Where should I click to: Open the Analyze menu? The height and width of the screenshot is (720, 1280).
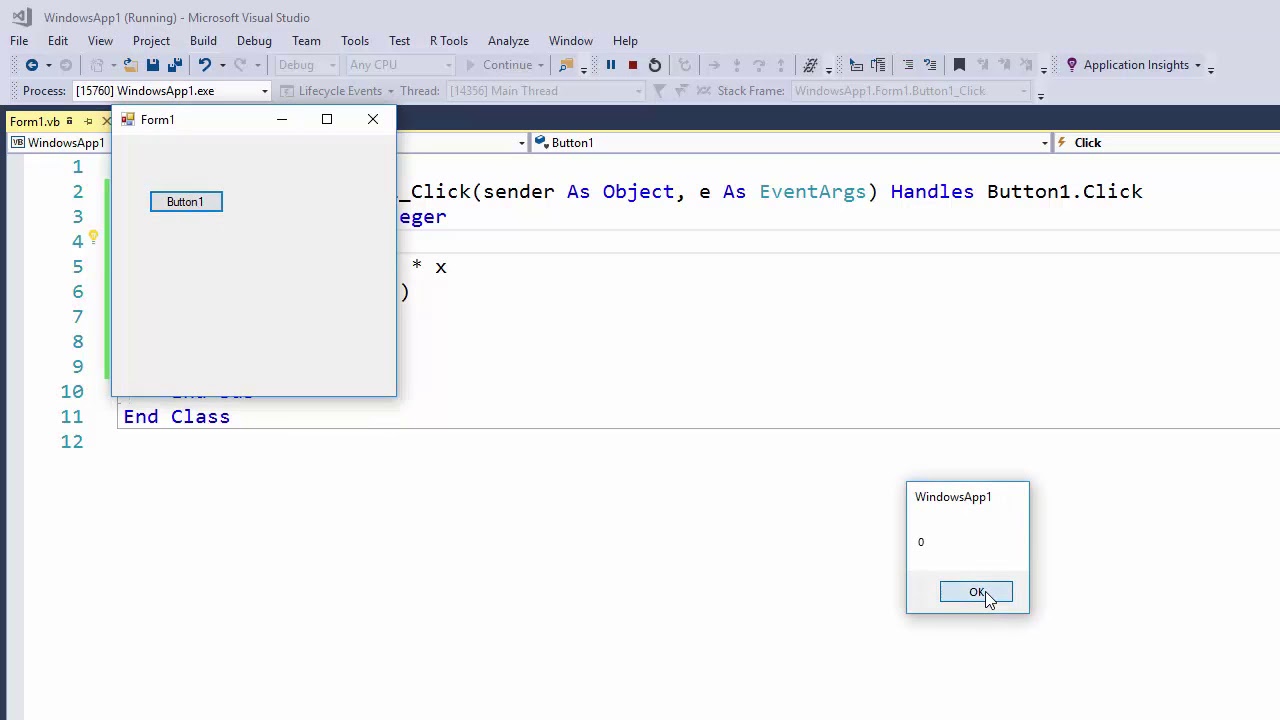(x=508, y=41)
